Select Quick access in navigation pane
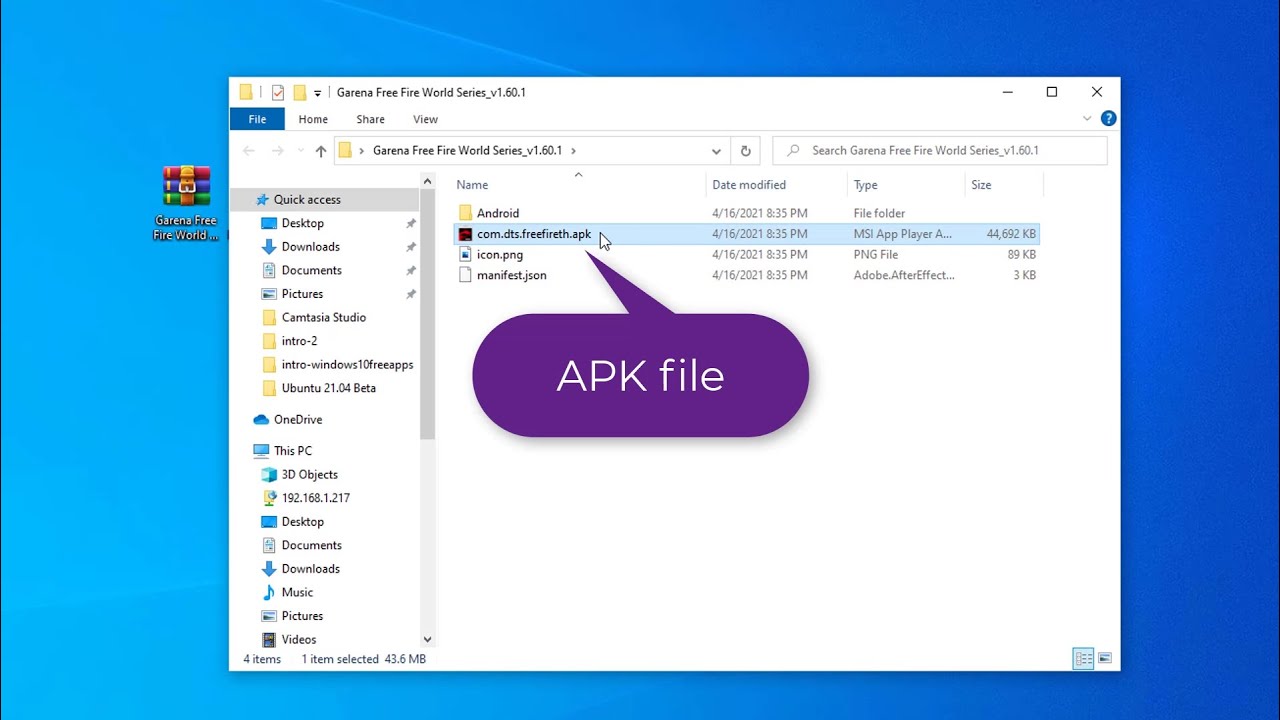The image size is (1280, 720). pos(307,200)
